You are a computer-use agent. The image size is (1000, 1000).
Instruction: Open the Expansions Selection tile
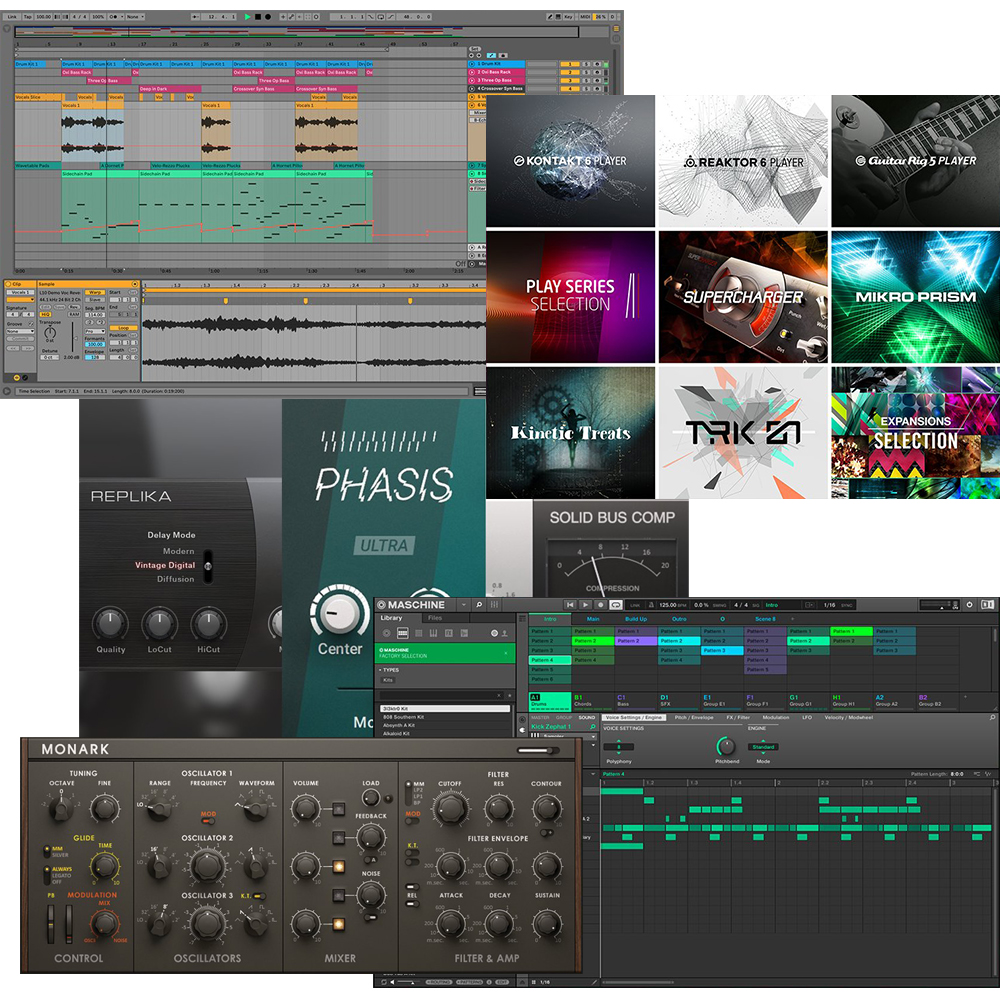pyautogui.click(x=916, y=432)
